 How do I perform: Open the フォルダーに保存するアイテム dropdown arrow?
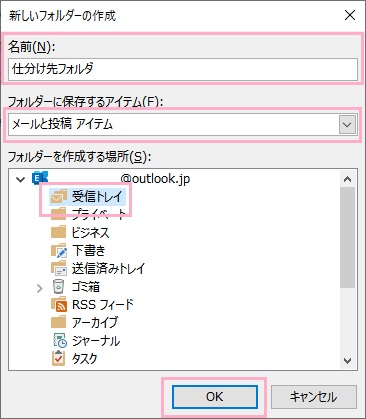click(x=347, y=125)
